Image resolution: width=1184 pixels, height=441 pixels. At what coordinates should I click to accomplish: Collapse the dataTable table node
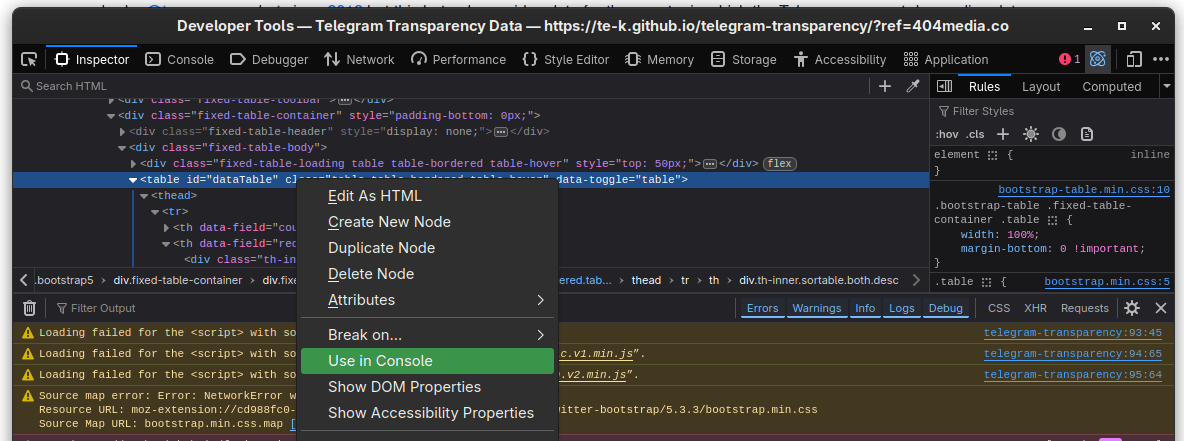tap(133, 180)
